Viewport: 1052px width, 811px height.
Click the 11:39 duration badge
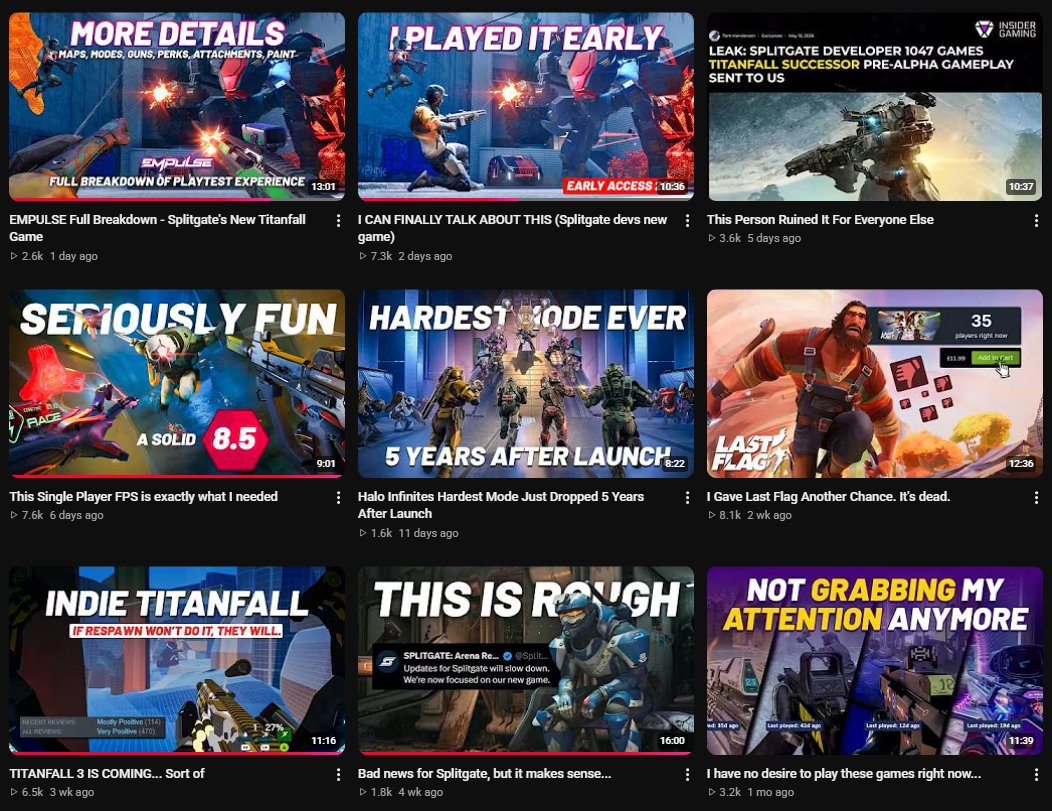coord(1020,741)
